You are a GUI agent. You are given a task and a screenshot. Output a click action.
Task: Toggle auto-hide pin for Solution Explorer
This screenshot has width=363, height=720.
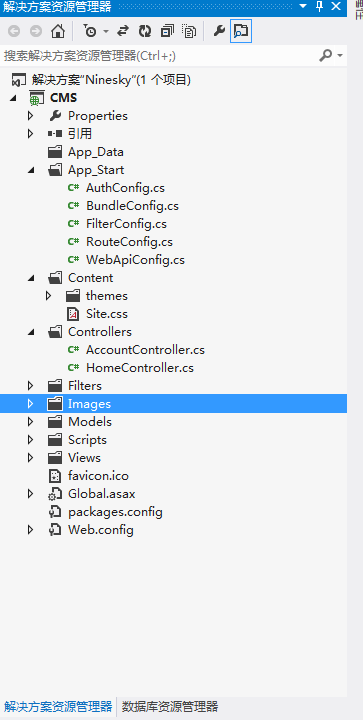click(x=320, y=6)
